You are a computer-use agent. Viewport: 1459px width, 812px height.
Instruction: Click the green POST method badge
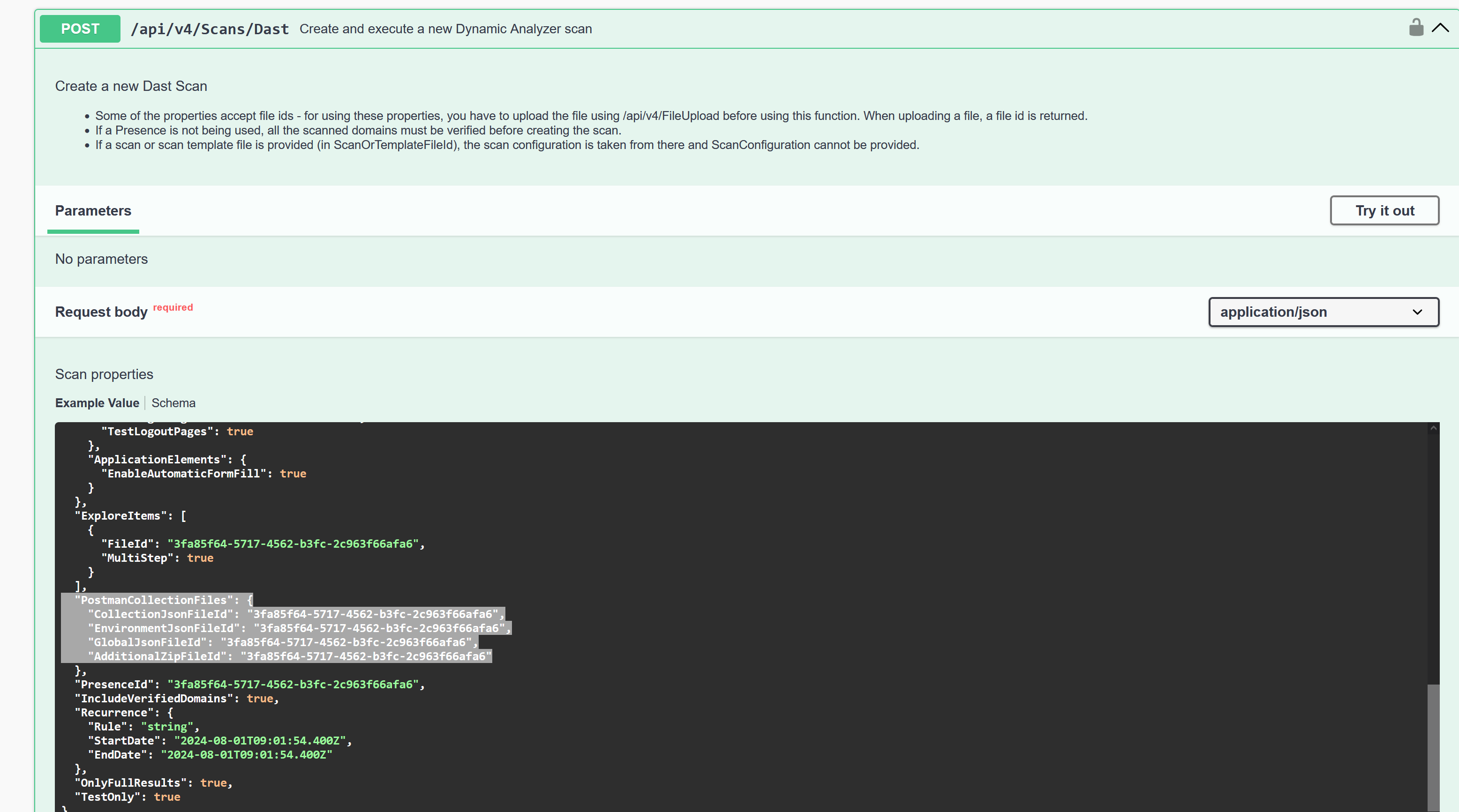point(79,28)
